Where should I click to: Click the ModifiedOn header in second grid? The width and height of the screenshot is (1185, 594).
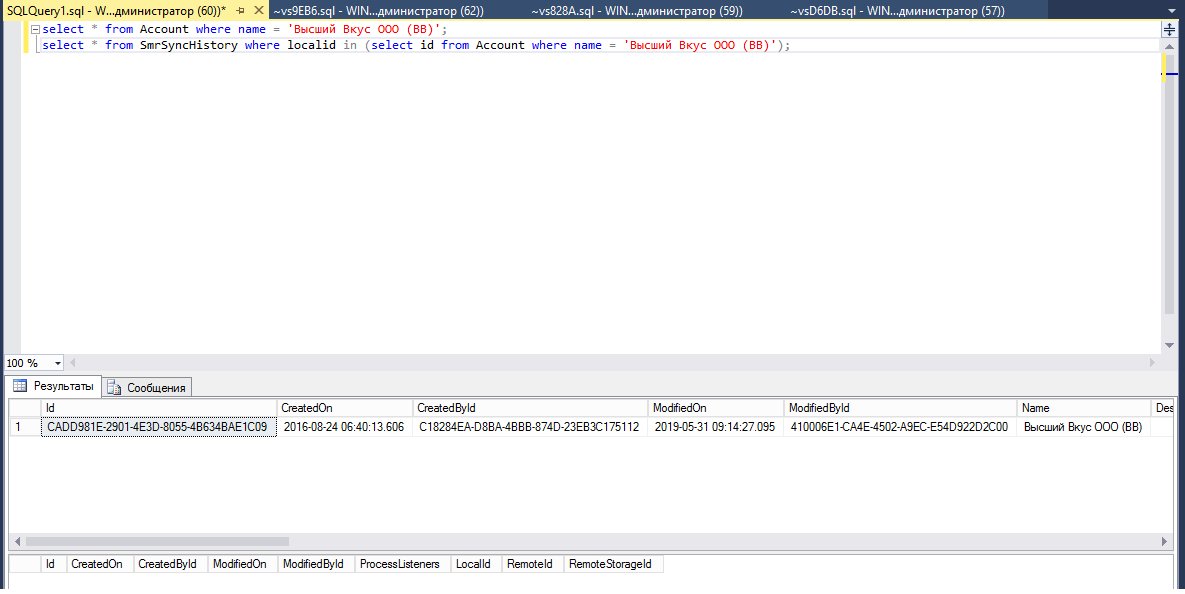243,564
